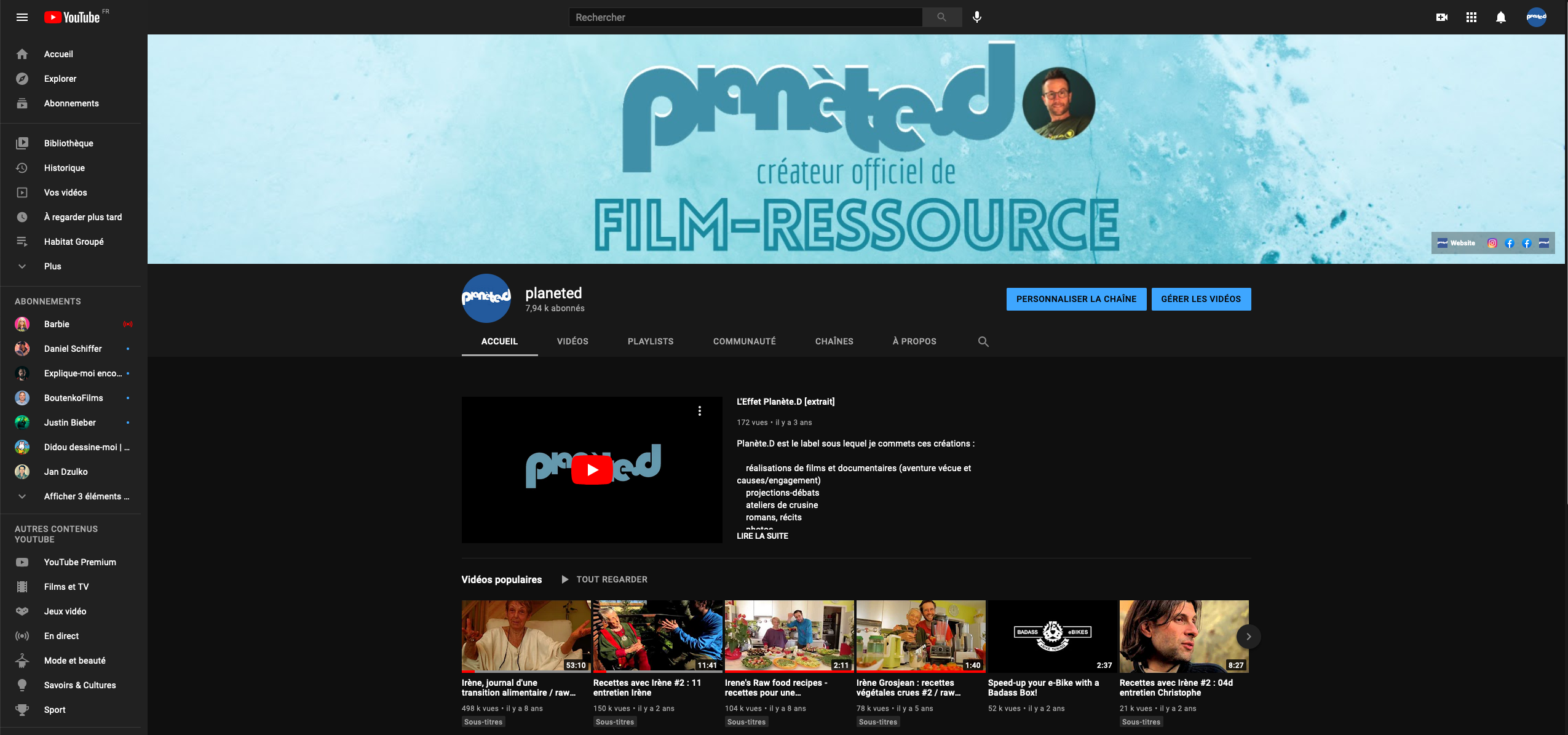Open Irene's Raw food recipes thumbnail
The height and width of the screenshot is (735, 1568).
point(789,637)
